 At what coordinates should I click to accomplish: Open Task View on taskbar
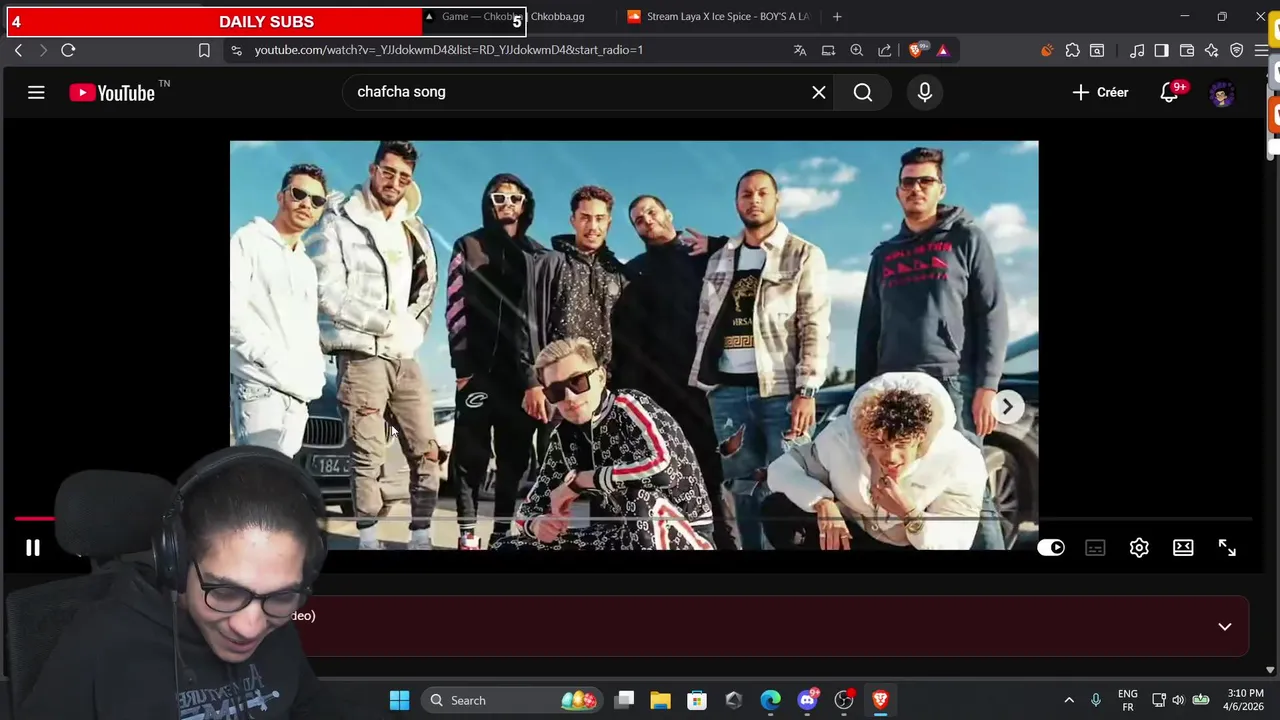tap(624, 700)
